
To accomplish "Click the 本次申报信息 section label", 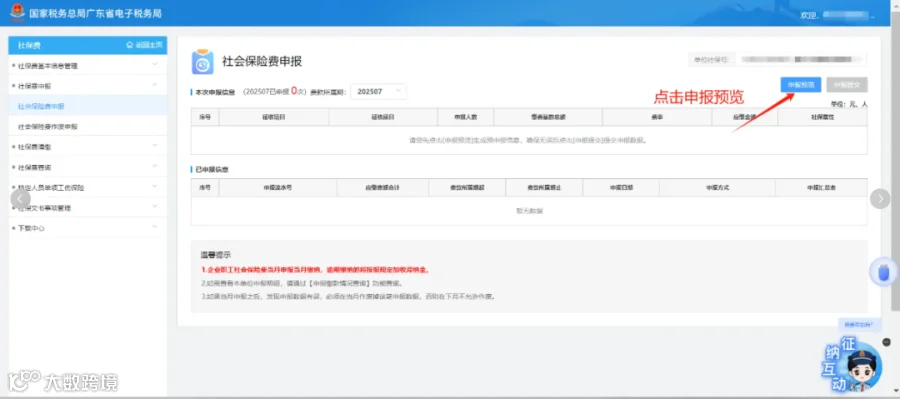I will coord(215,92).
